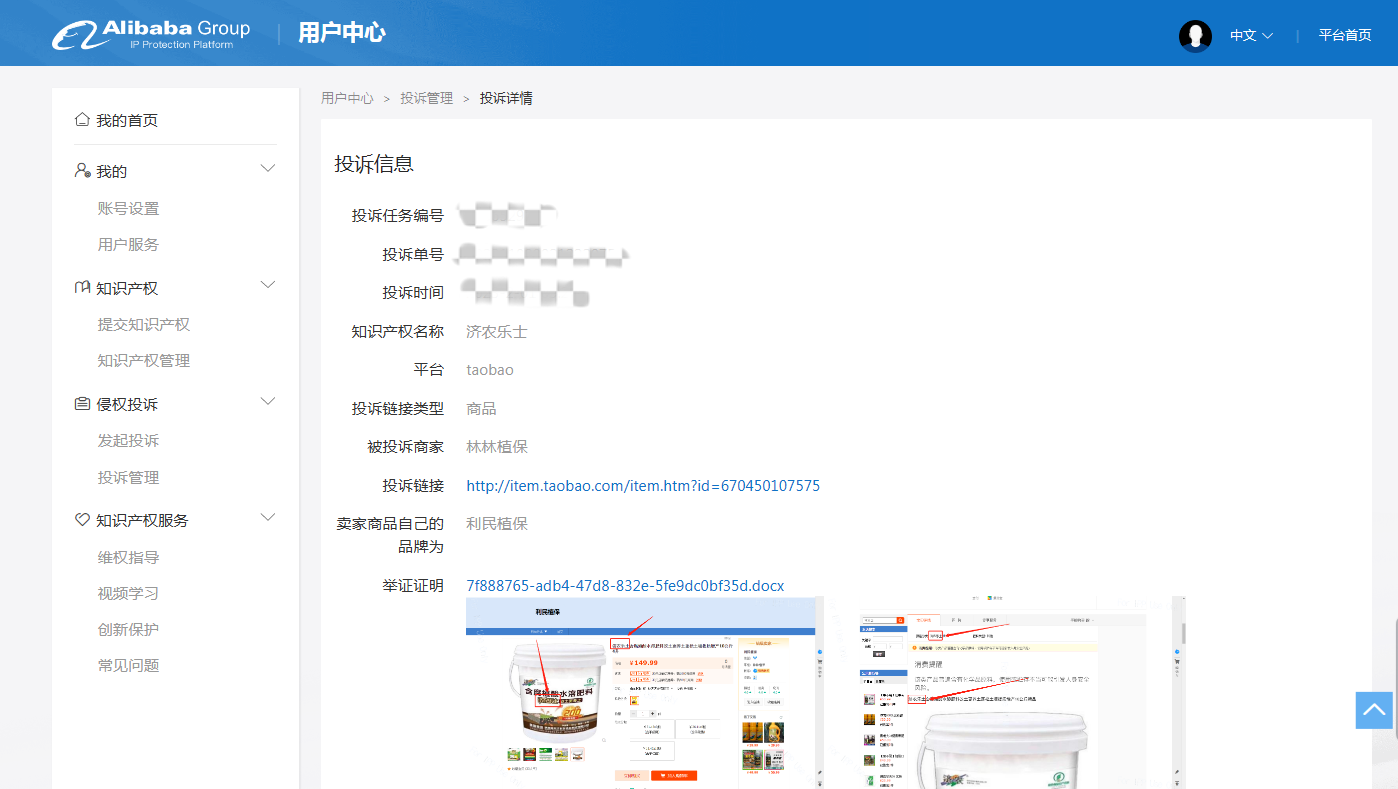Click the 商品 link type value
This screenshot has height=789, width=1398.
(x=481, y=409)
